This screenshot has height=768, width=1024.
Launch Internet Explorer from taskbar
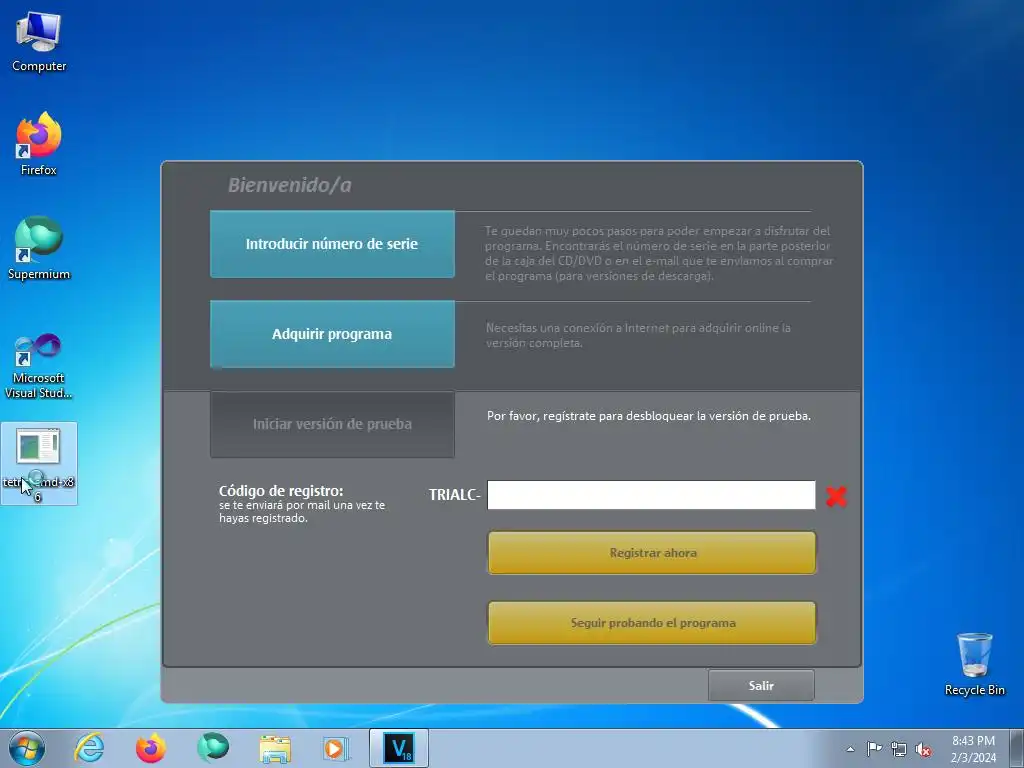pyautogui.click(x=89, y=748)
